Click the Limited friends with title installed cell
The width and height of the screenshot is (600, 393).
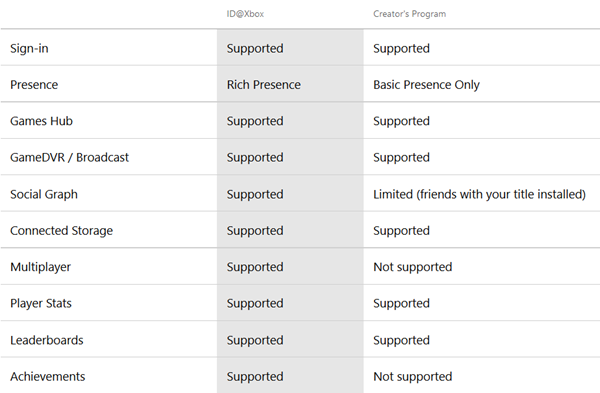(x=479, y=194)
